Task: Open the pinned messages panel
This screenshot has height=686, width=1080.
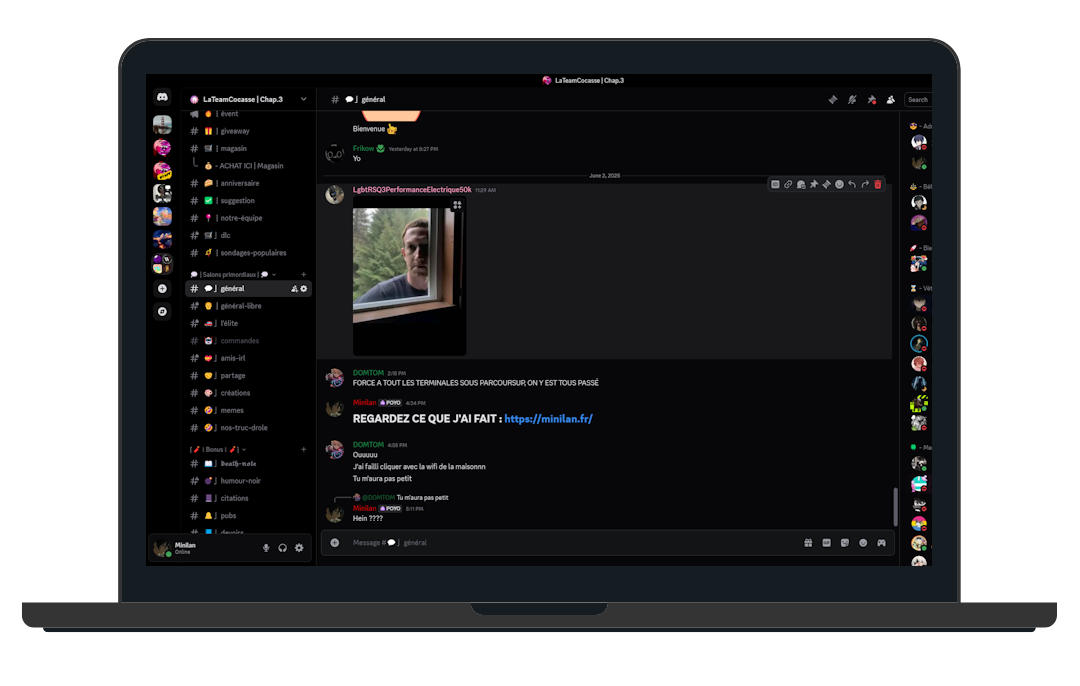Action: (871, 99)
